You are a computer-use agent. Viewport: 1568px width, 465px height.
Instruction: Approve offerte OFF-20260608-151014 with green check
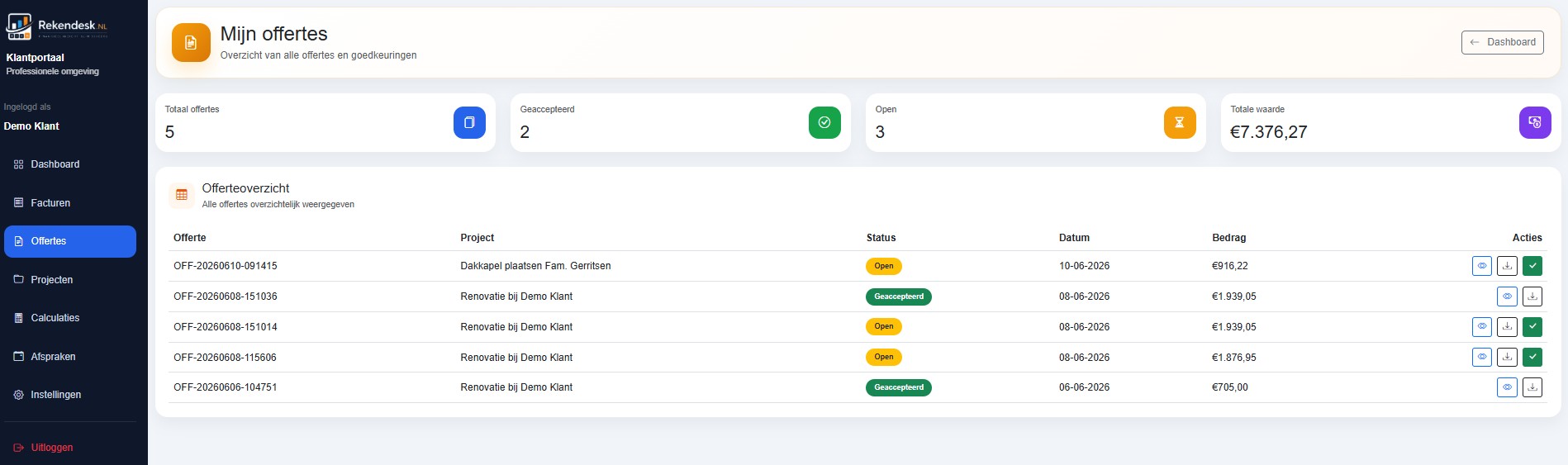coord(1532,327)
